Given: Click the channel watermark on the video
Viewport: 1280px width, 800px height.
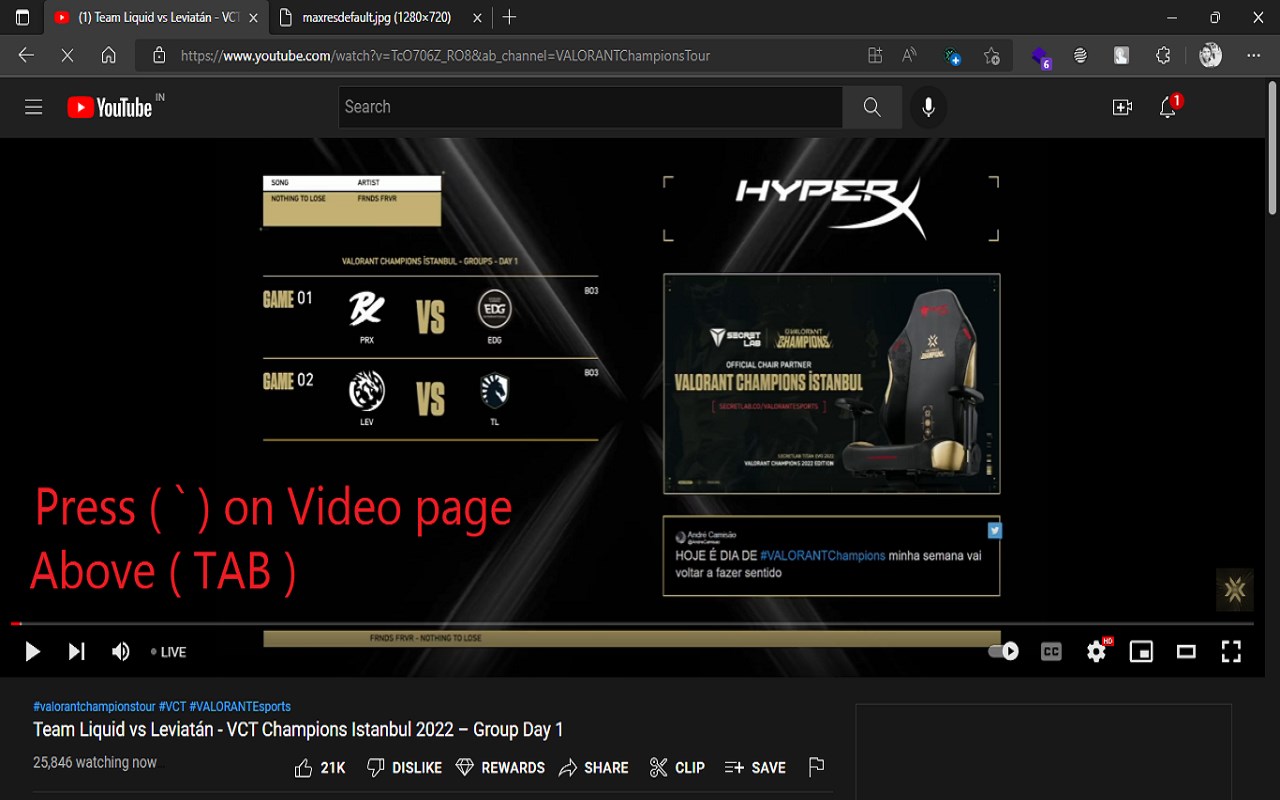Looking at the screenshot, I should (x=1235, y=590).
